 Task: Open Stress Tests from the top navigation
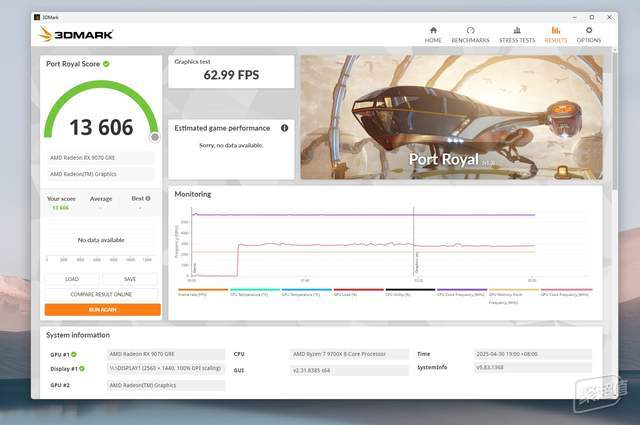pos(517,35)
